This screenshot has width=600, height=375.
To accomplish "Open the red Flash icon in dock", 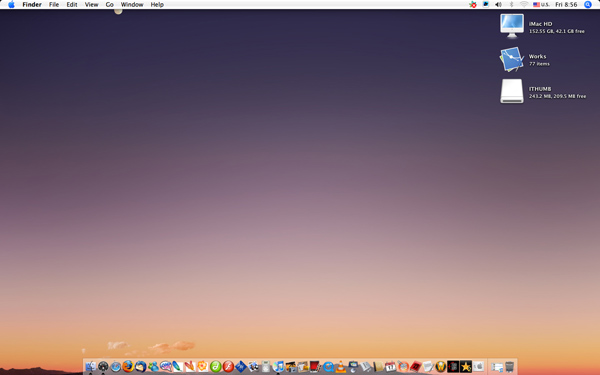I will 228,366.
